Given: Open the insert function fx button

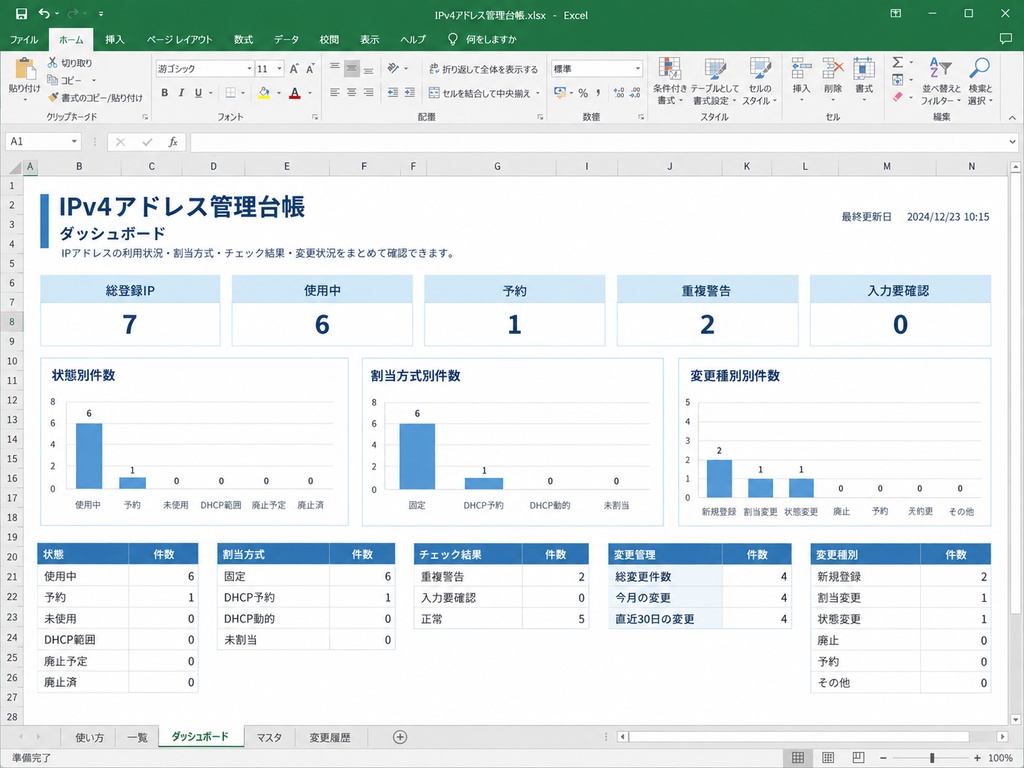Looking at the screenshot, I should click(x=173, y=142).
